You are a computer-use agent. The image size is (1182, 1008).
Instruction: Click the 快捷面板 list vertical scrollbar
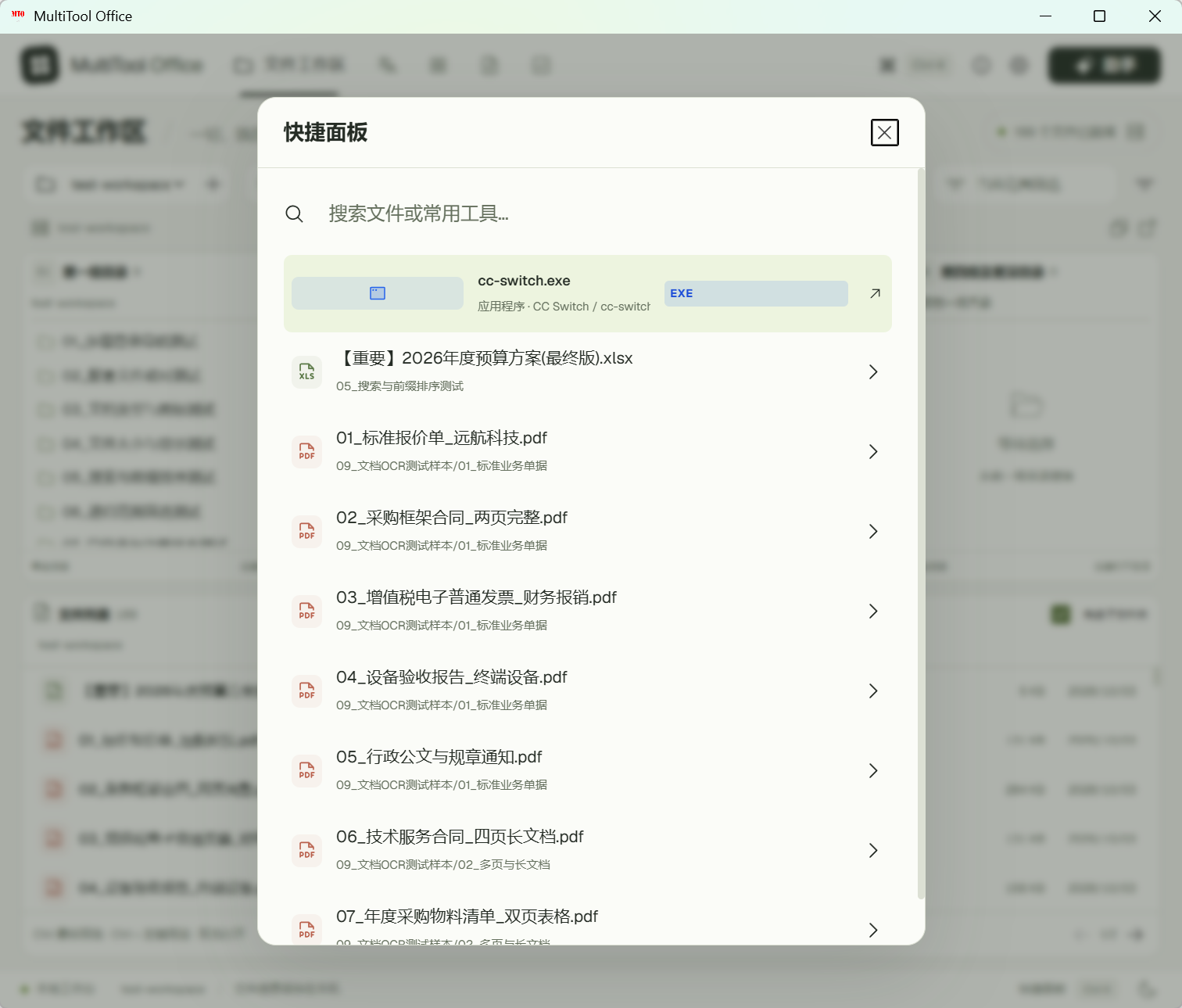click(920, 533)
